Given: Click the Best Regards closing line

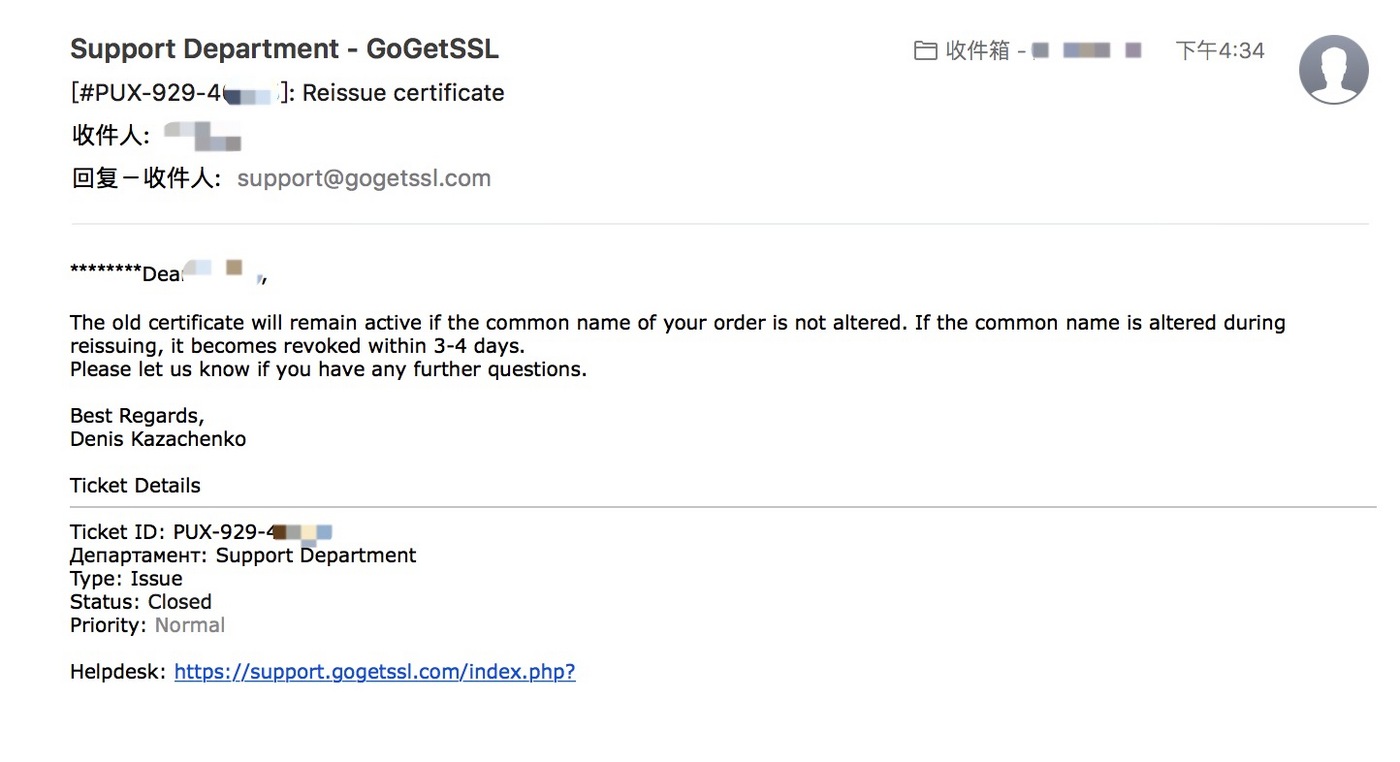Looking at the screenshot, I should [x=137, y=416].
